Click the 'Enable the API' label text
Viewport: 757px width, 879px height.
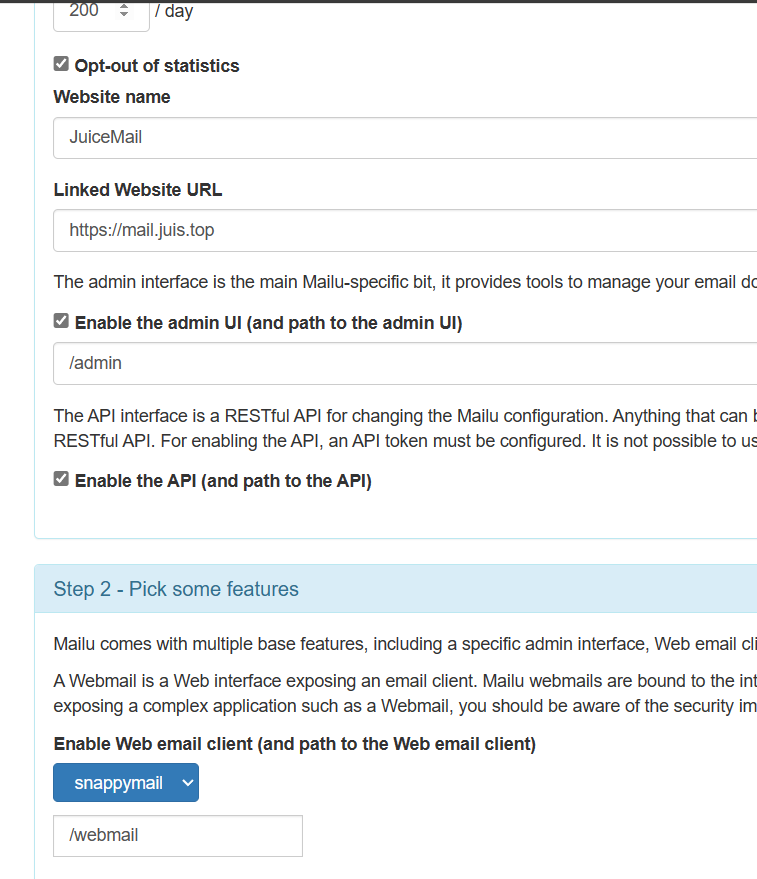point(223,481)
